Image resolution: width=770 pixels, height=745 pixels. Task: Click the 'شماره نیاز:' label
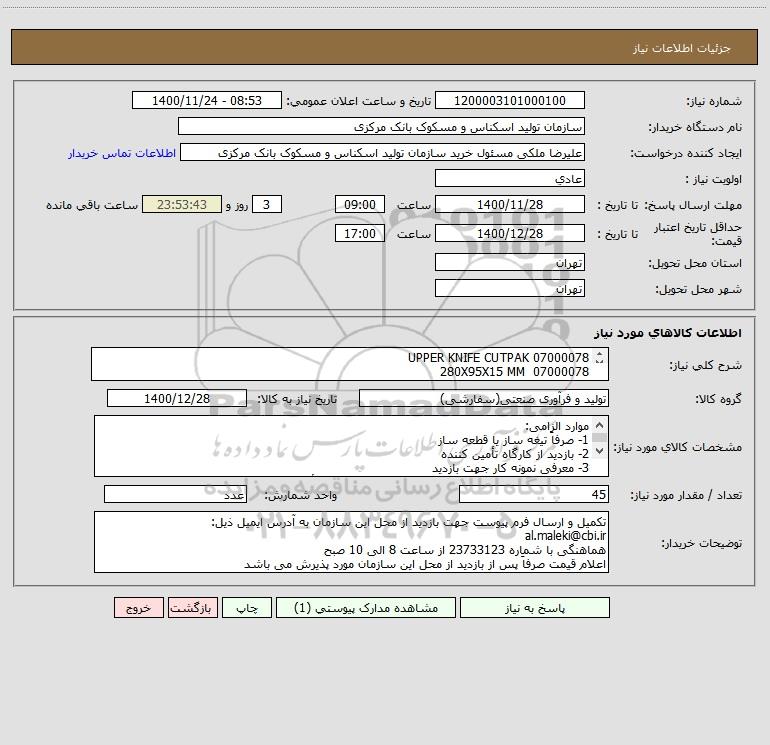coord(714,101)
